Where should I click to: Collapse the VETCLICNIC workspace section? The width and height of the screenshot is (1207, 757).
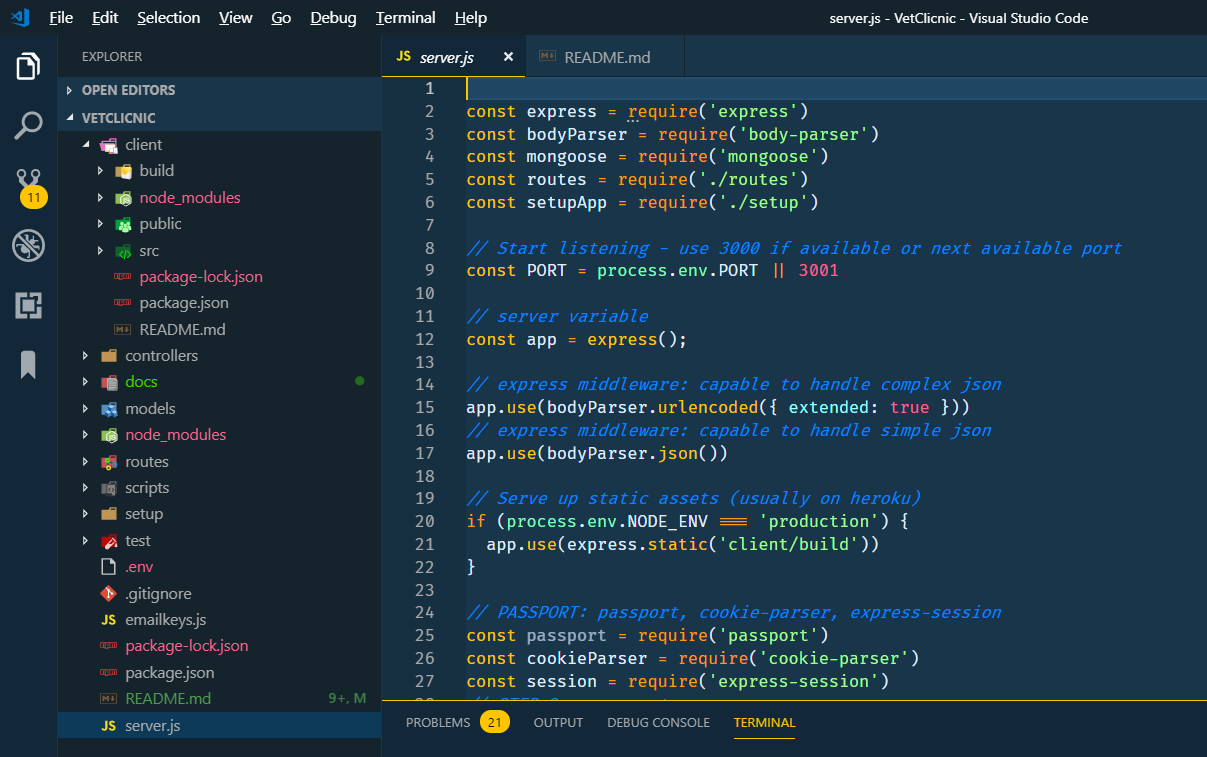[69, 118]
